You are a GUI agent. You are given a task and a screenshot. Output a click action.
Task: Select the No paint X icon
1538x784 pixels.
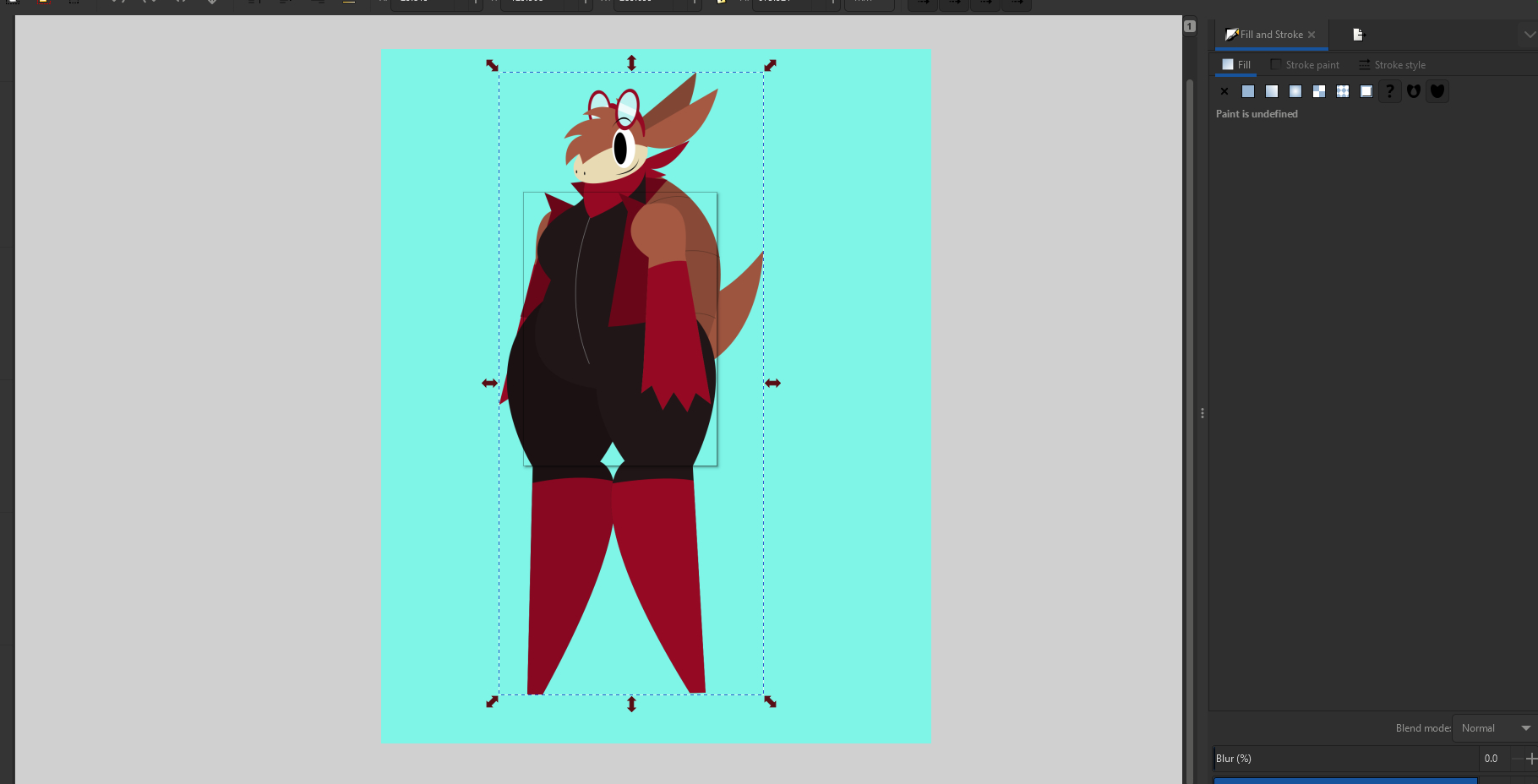[1224, 91]
